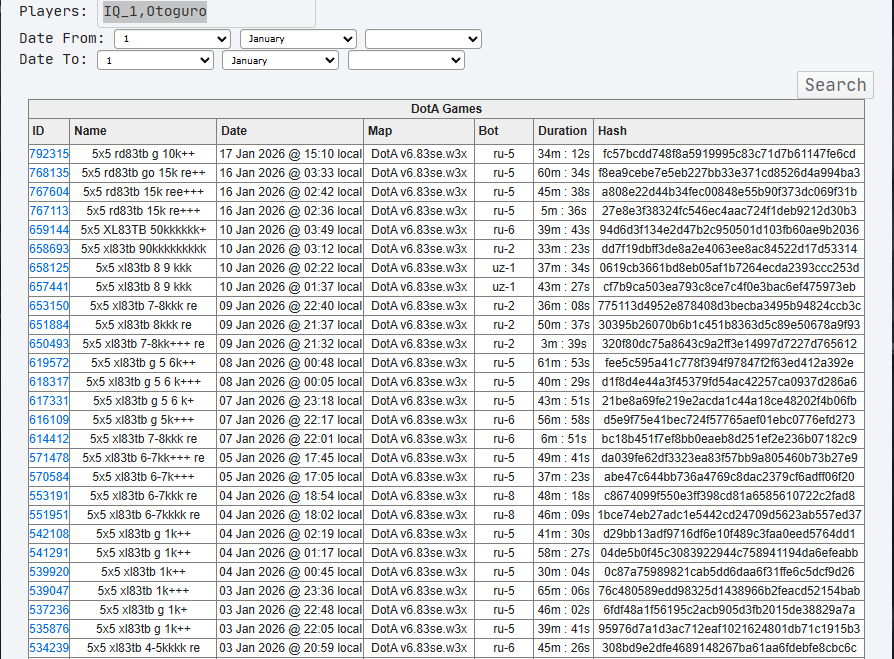Select game name '5x5 xl83tb 4-5kkkk re'

pyautogui.click(x=143, y=648)
